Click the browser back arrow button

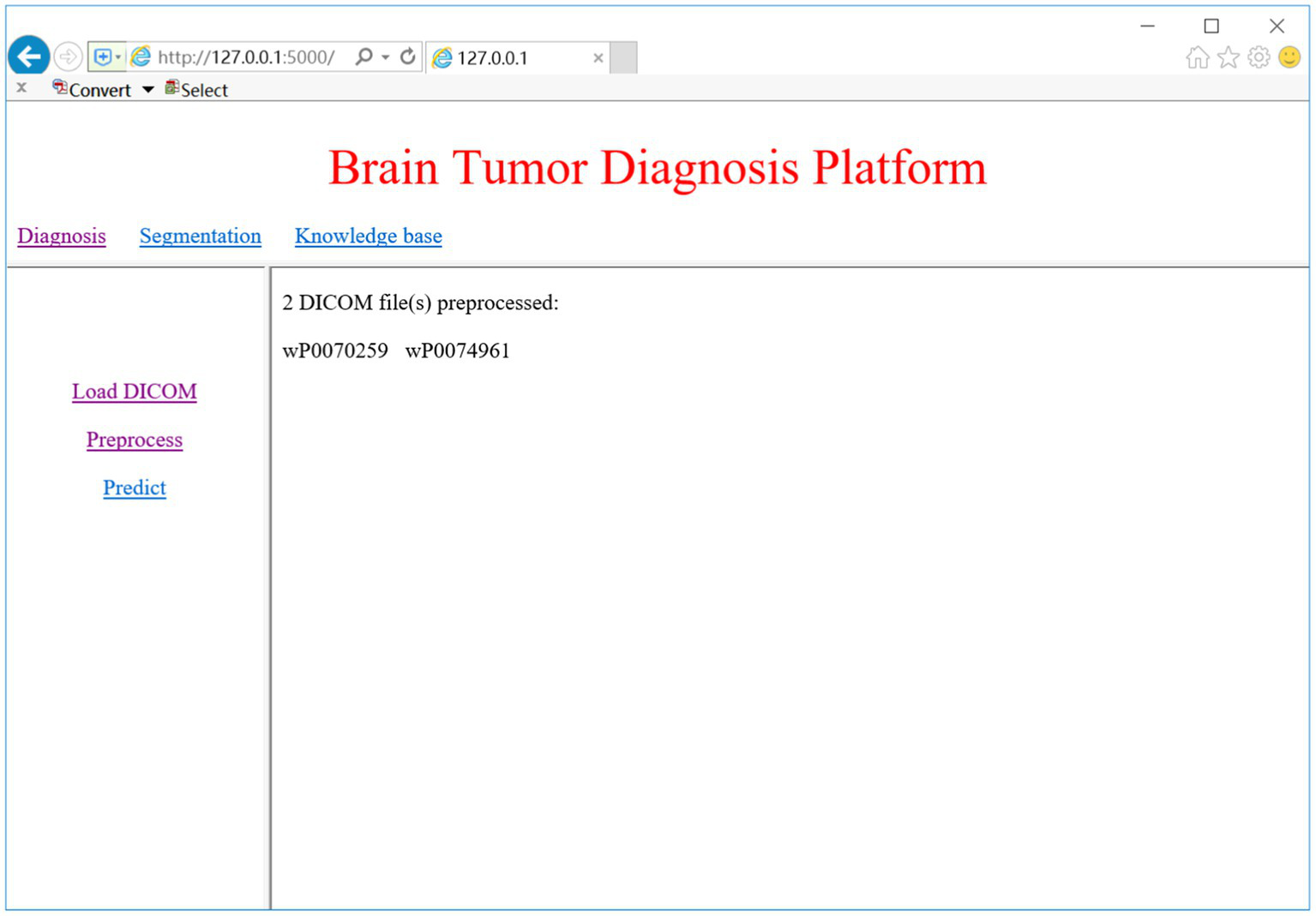(x=28, y=57)
